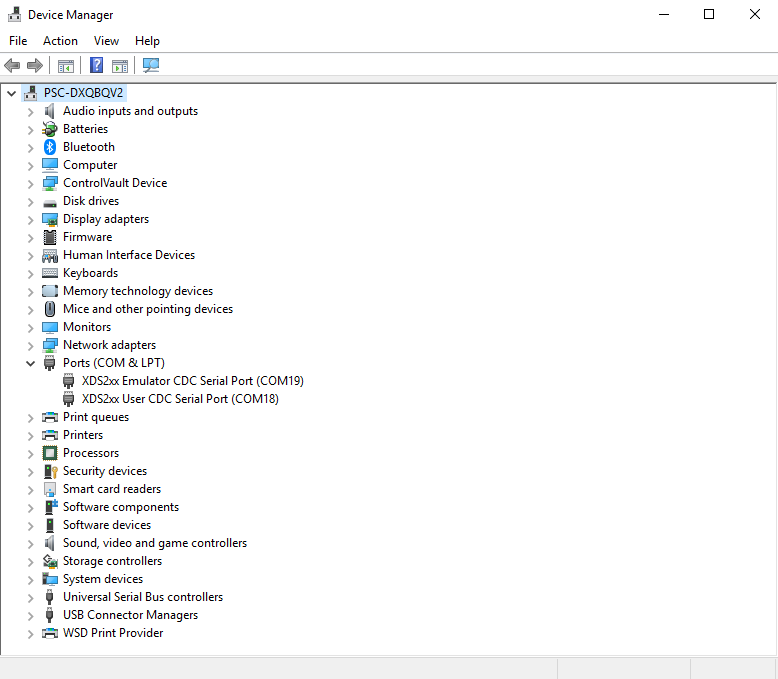Image resolution: width=778 pixels, height=679 pixels.
Task: Expand the Network adapters node
Action: (30, 346)
